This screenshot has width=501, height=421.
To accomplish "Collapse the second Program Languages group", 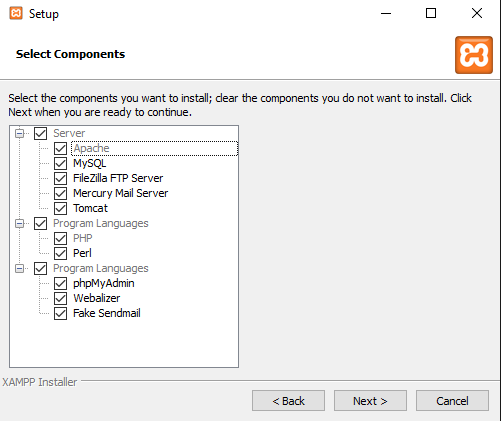I will [x=20, y=268].
